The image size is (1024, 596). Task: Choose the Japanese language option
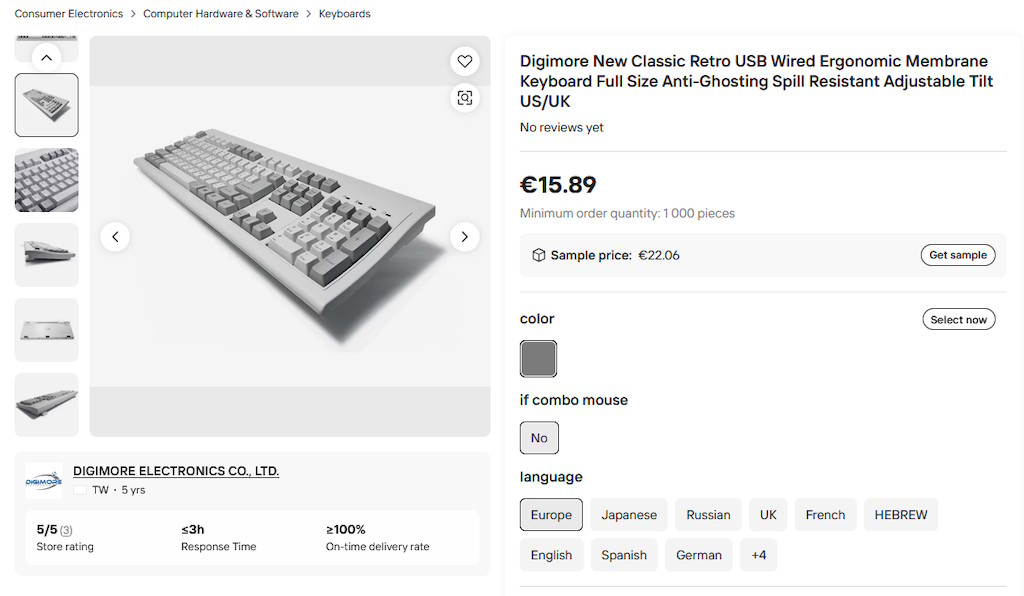point(629,514)
